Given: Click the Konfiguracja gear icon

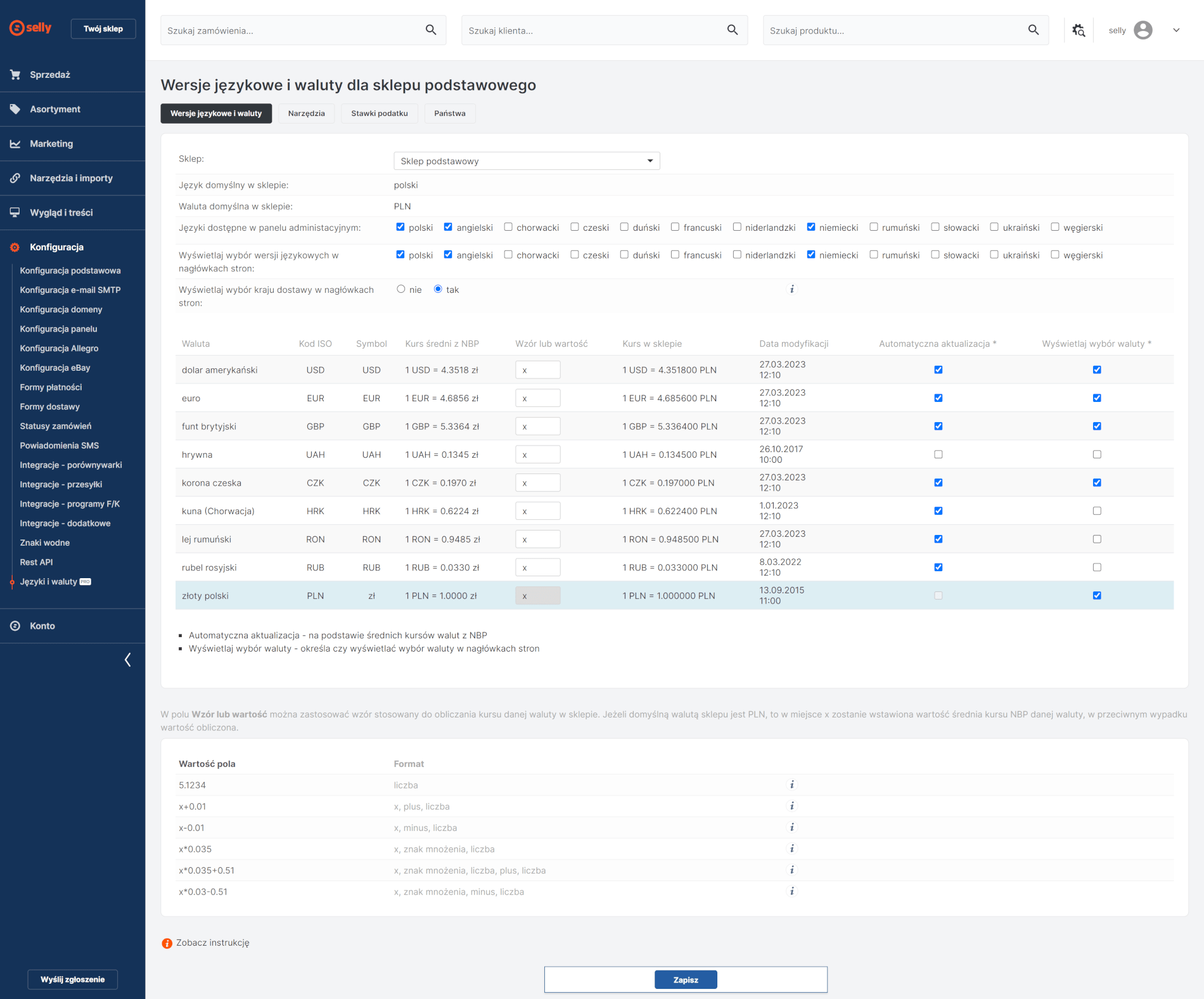Looking at the screenshot, I should pyautogui.click(x=15, y=247).
